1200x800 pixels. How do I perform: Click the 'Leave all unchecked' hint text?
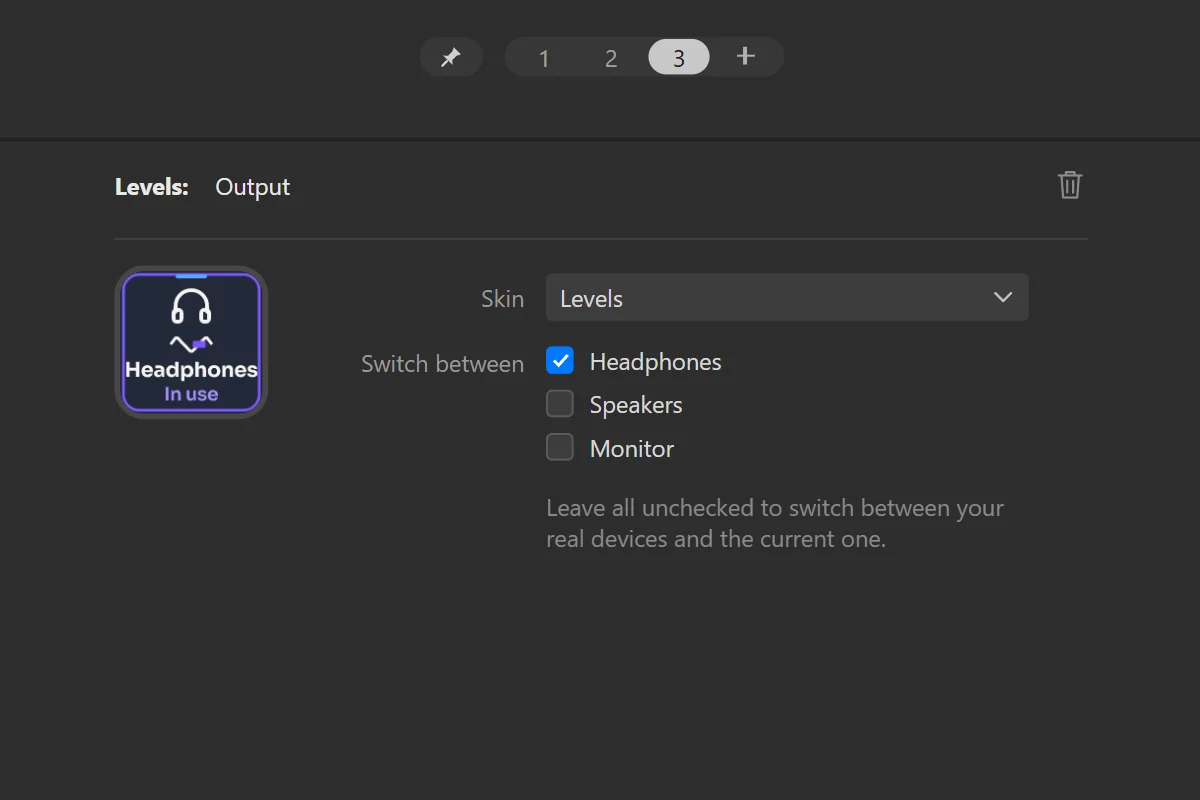[x=775, y=523]
